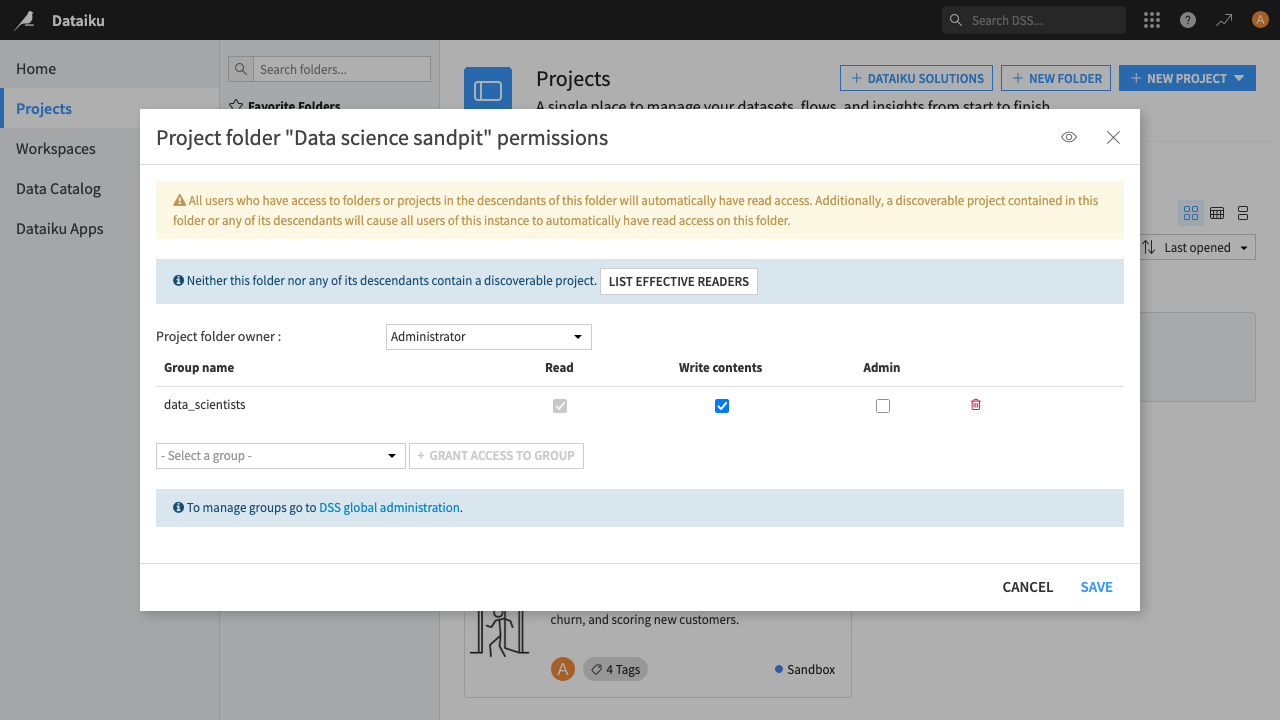Click the Dataiku Solutions button
This screenshot has width=1280, height=720.
coord(917,78)
